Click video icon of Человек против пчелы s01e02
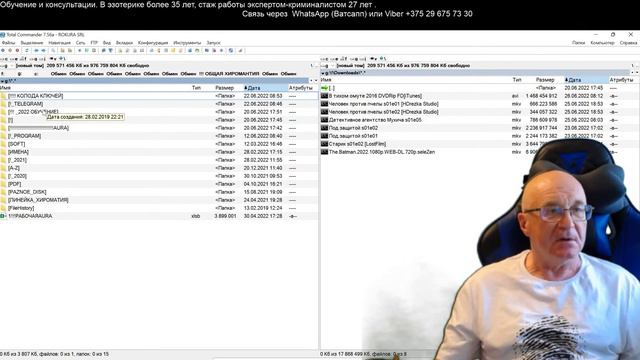This screenshot has height=360, width=640. pos(324,112)
